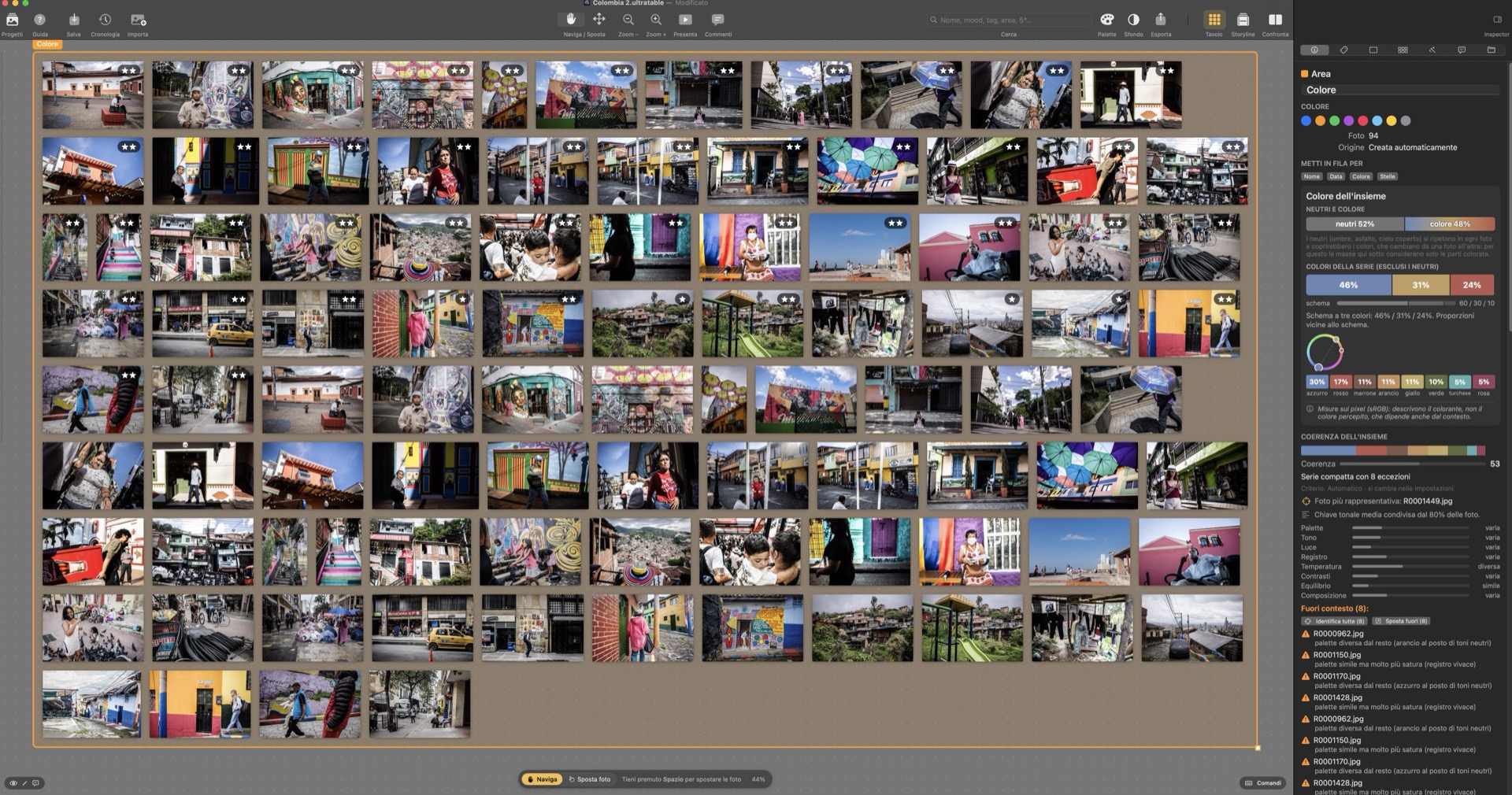1512x795 pixels.
Task: Pick the yellow area color swatch
Action: tap(1392, 120)
